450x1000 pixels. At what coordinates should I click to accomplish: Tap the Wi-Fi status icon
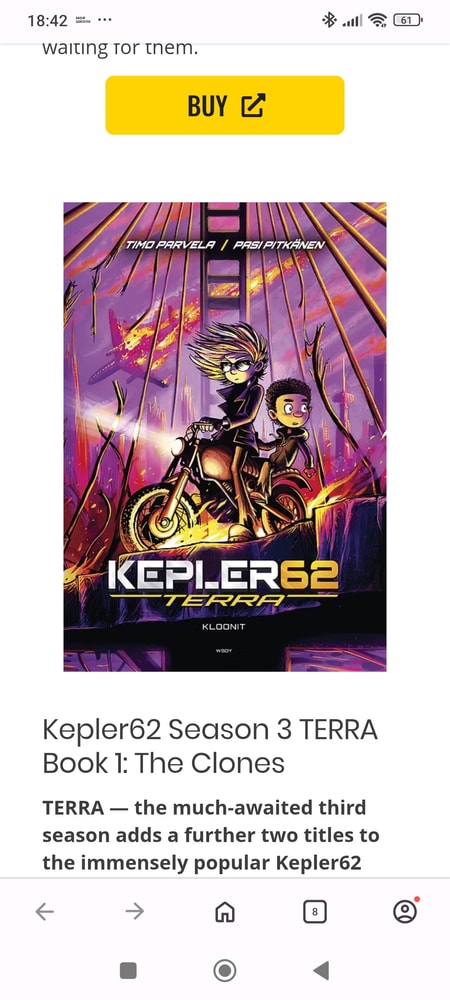click(x=378, y=20)
